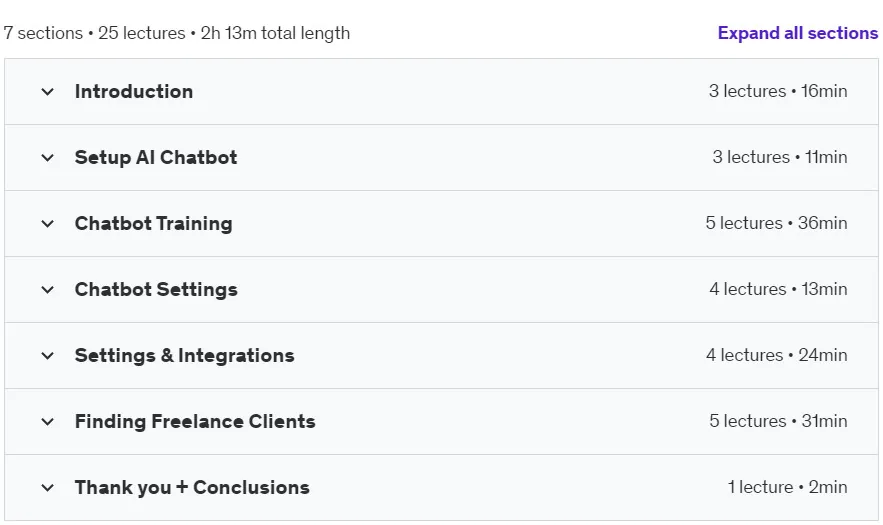Image resolution: width=883 pixels, height=525 pixels.
Task: Open the Settings & Integrations section title
Action: pos(185,355)
